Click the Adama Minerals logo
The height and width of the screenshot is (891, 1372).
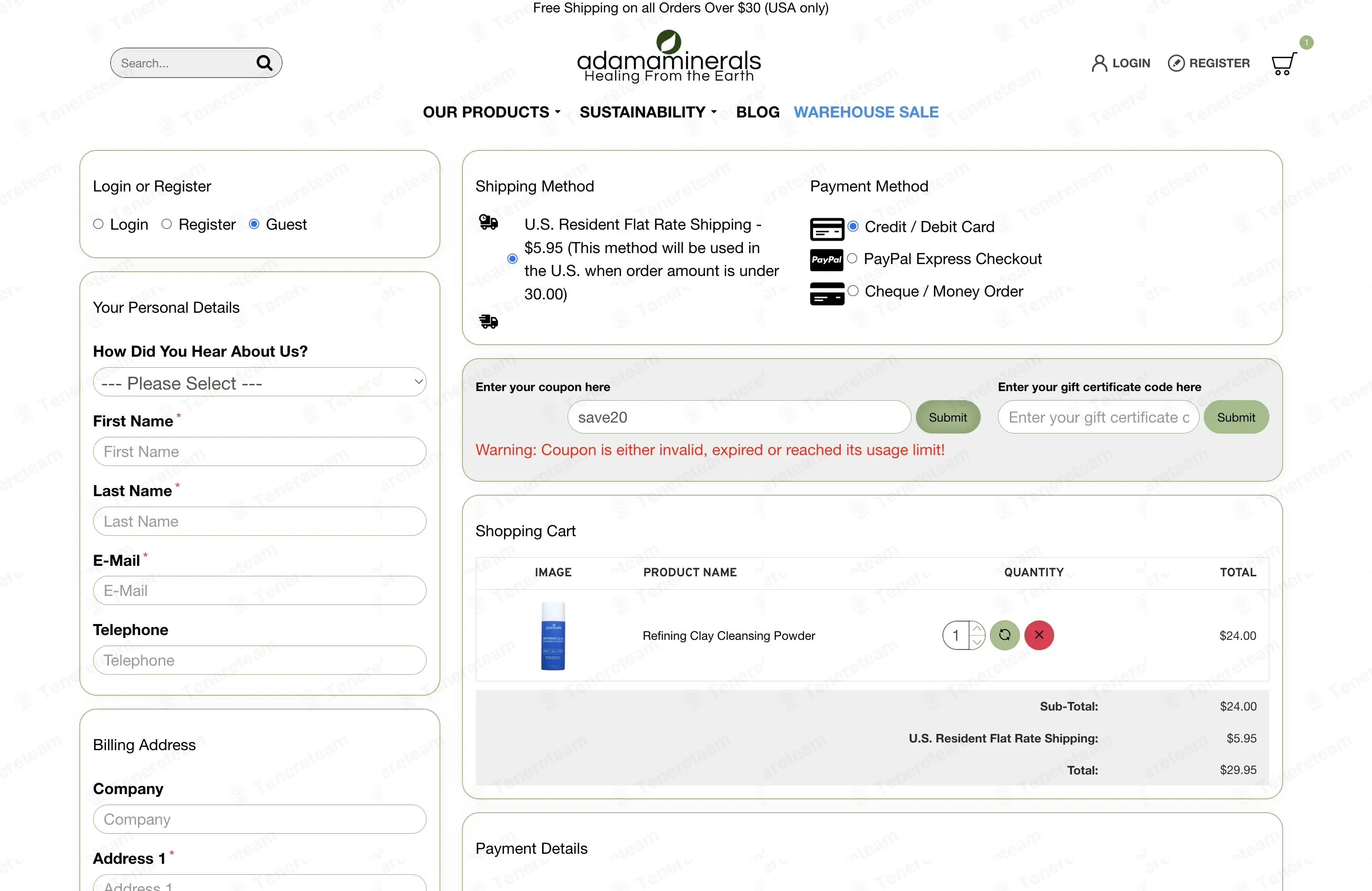coord(669,56)
